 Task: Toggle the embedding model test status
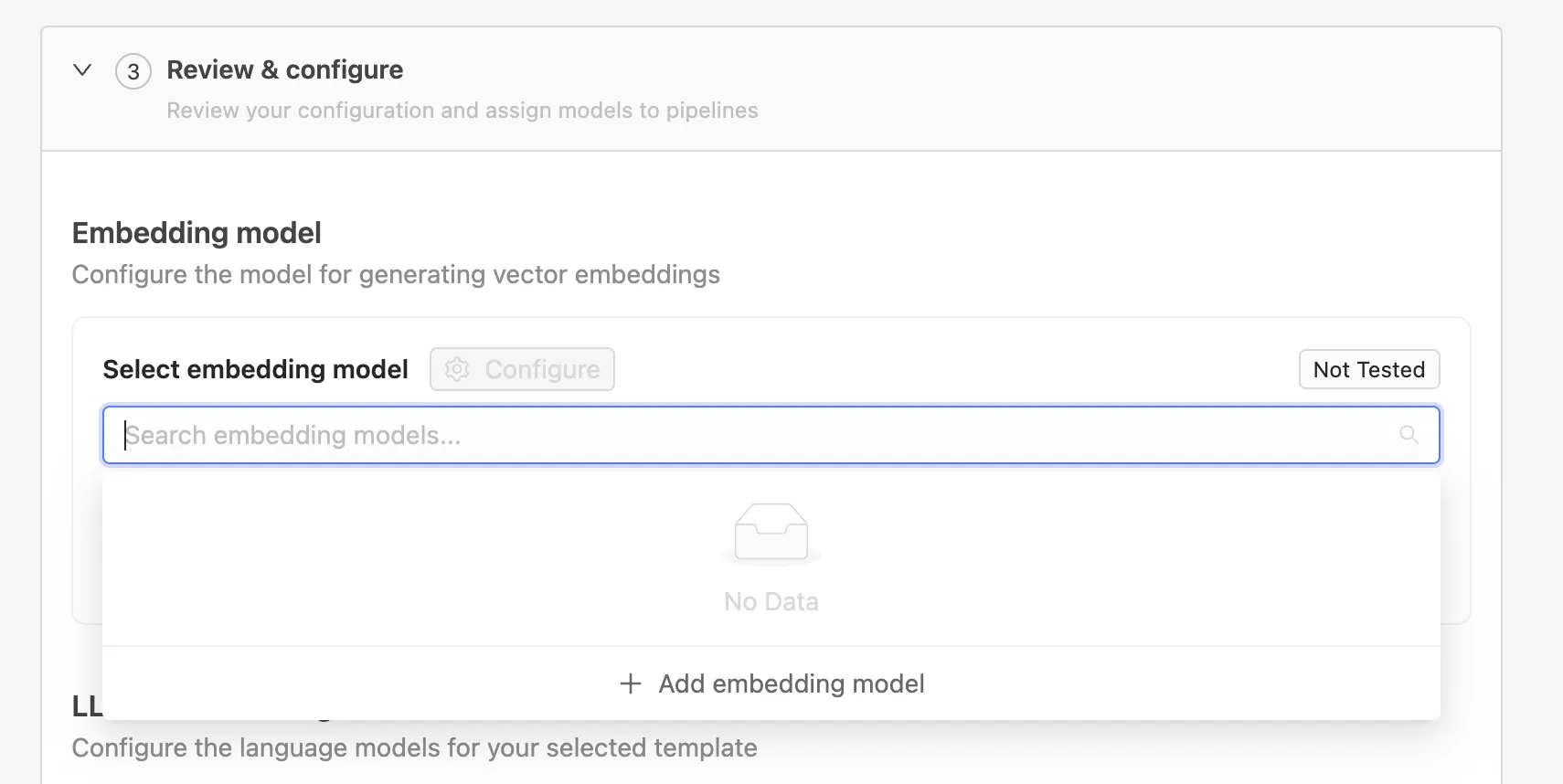[1368, 369]
